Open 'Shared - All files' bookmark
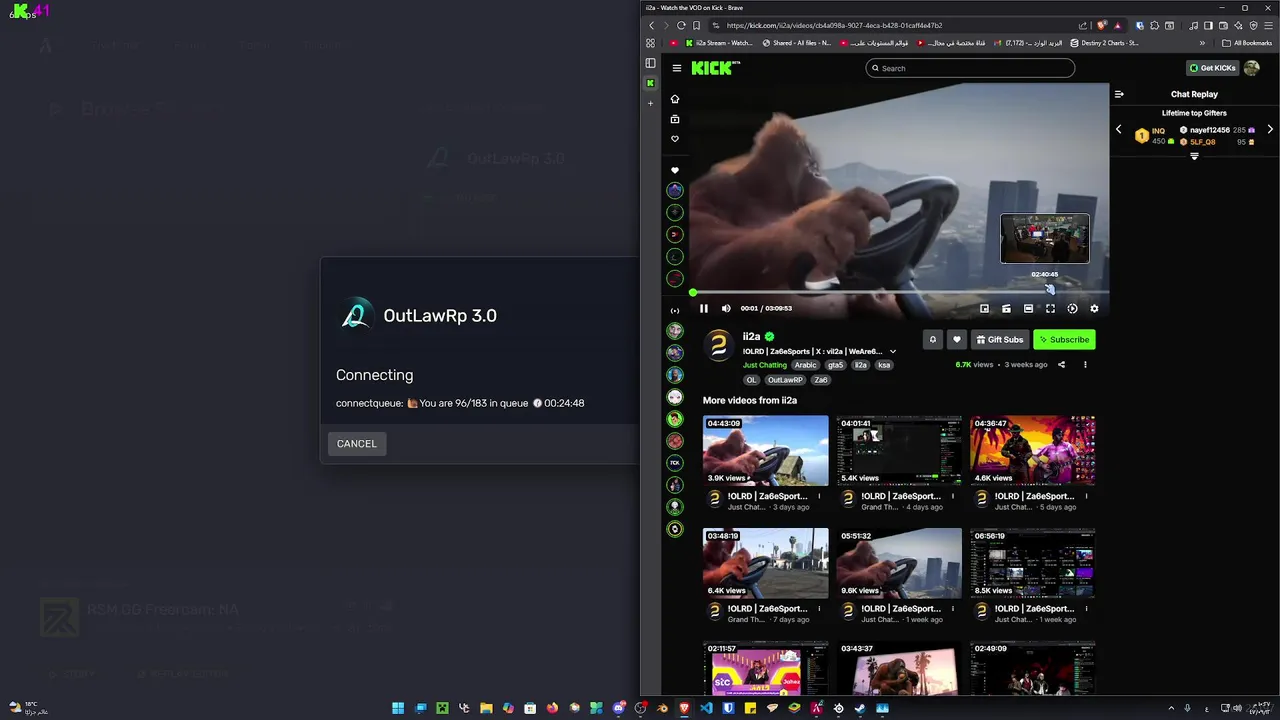The image size is (1280, 720). 797,43
